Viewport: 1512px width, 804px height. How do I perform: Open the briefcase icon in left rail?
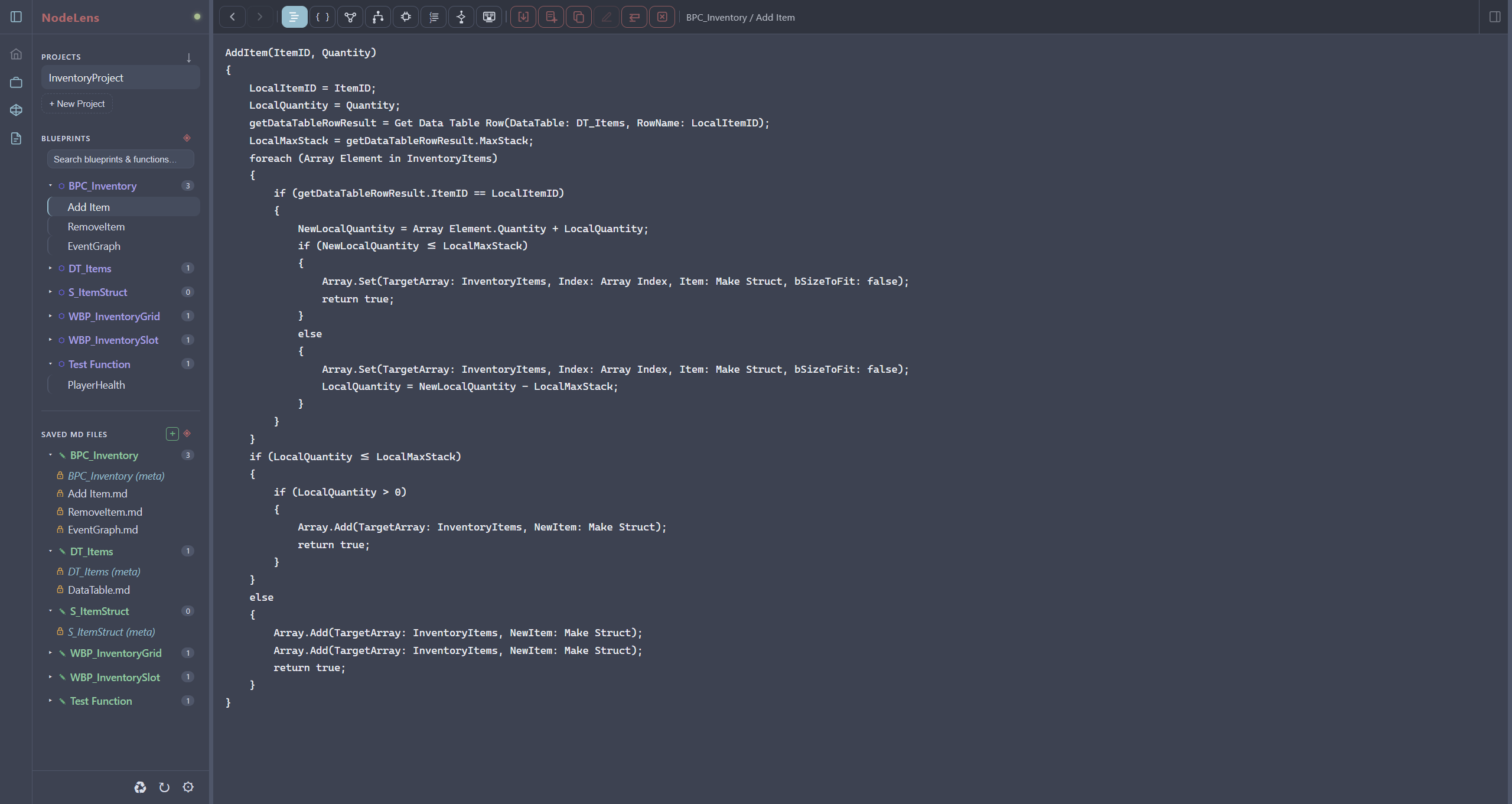[16, 82]
